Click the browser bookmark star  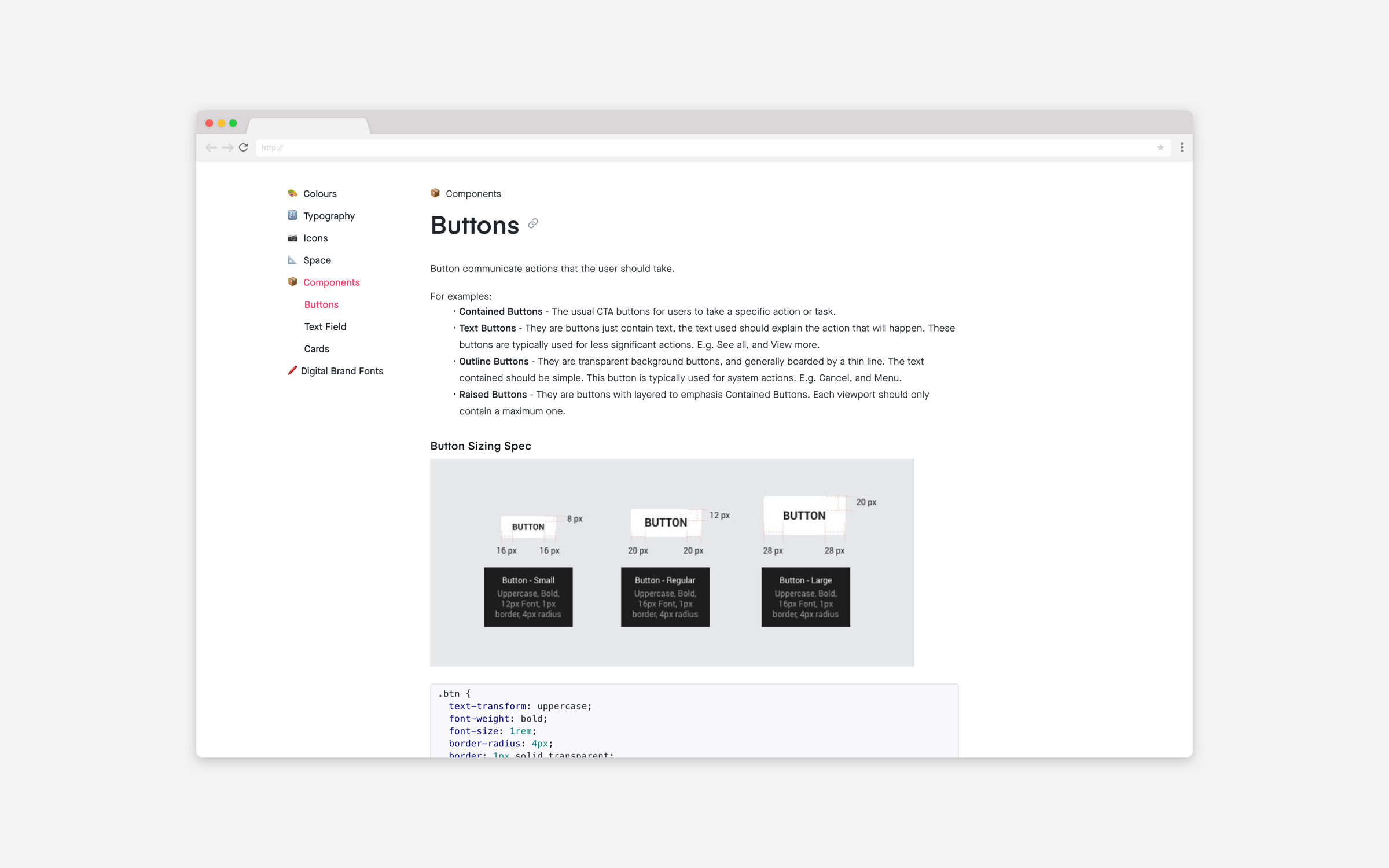tap(1160, 148)
